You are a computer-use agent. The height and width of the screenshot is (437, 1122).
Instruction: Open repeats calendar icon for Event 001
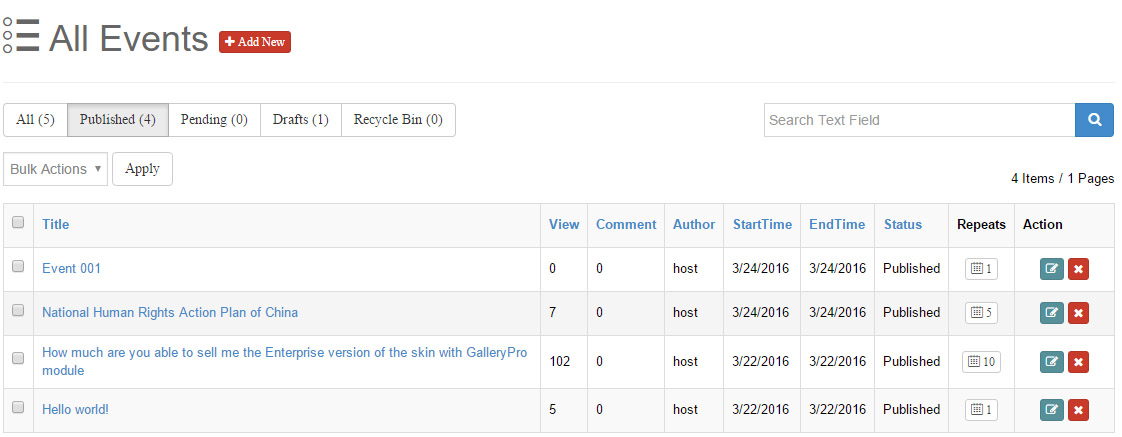pyautogui.click(x=981, y=269)
